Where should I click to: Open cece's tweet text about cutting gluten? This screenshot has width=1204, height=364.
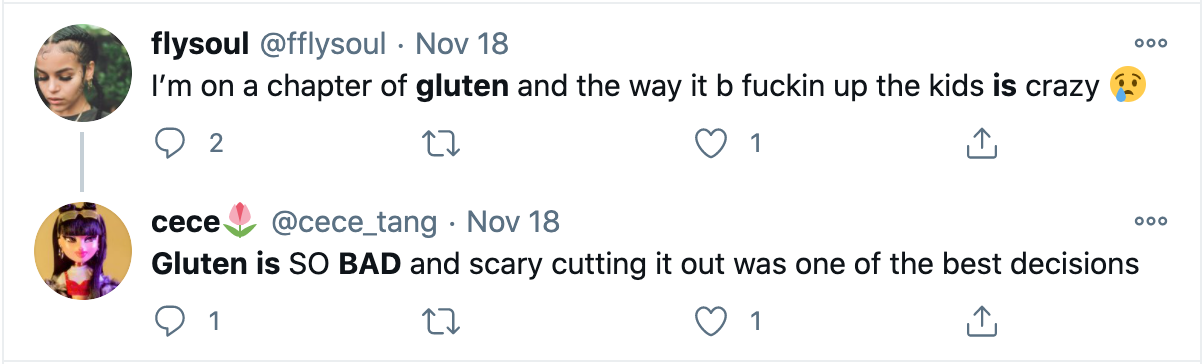pyautogui.click(x=645, y=264)
